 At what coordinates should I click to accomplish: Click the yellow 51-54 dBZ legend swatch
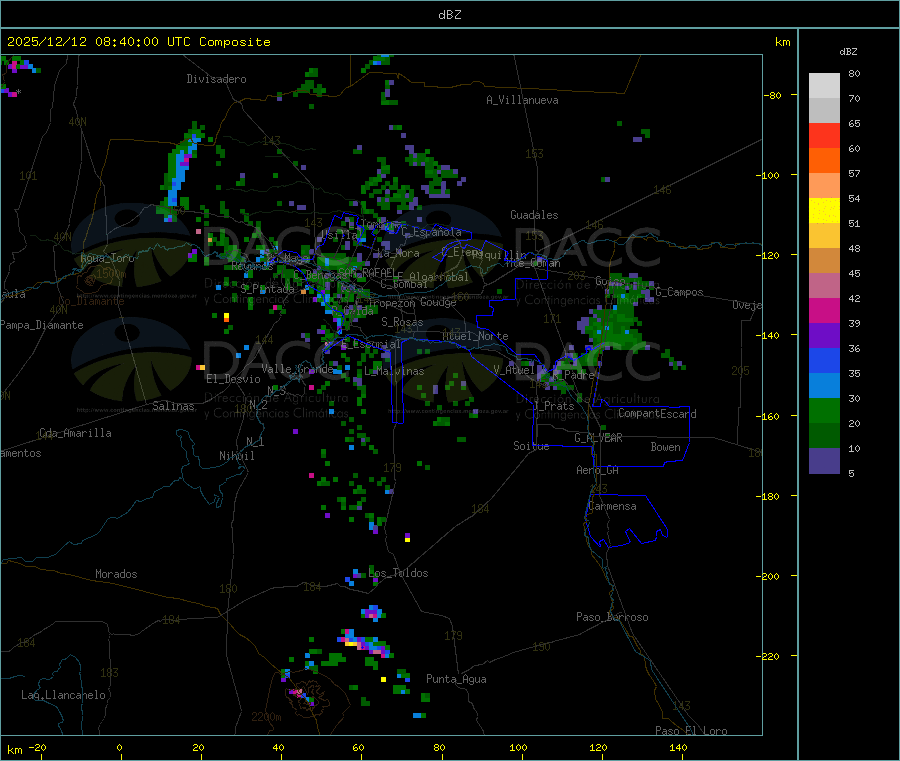coord(824,211)
